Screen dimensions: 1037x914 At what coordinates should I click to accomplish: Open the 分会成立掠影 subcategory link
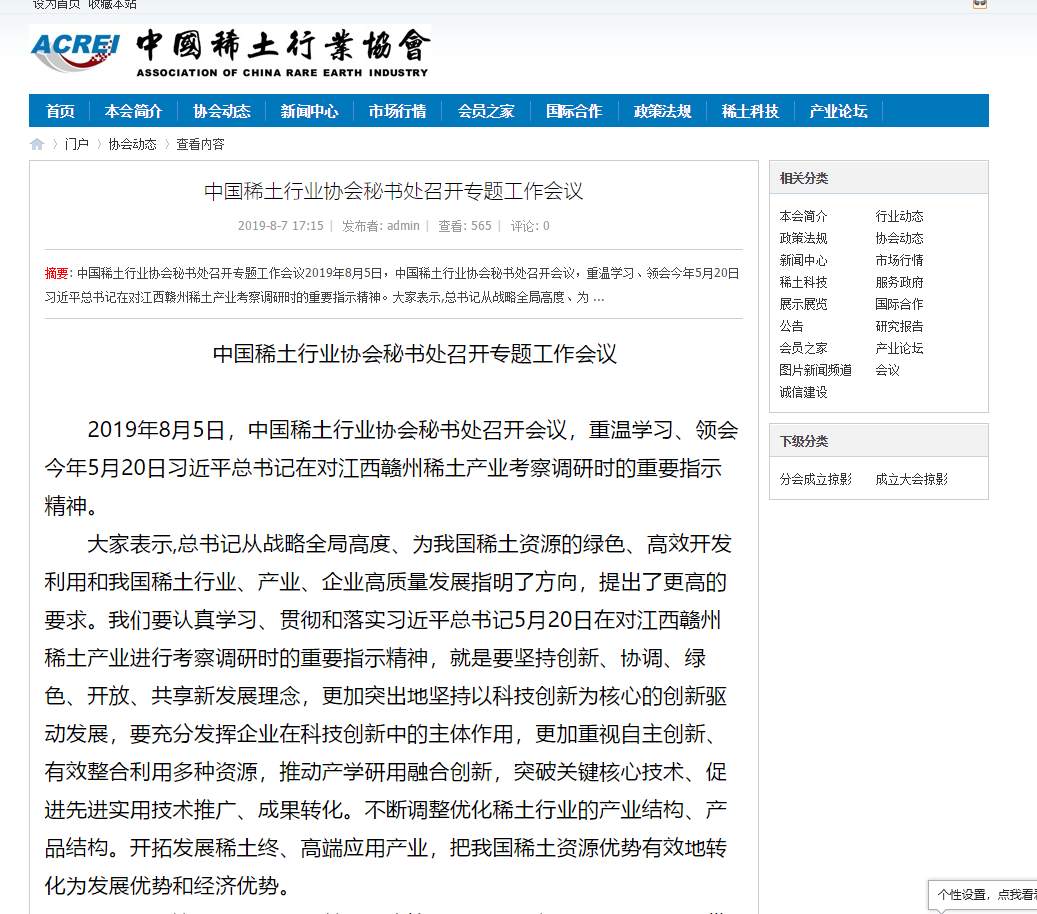click(x=815, y=479)
